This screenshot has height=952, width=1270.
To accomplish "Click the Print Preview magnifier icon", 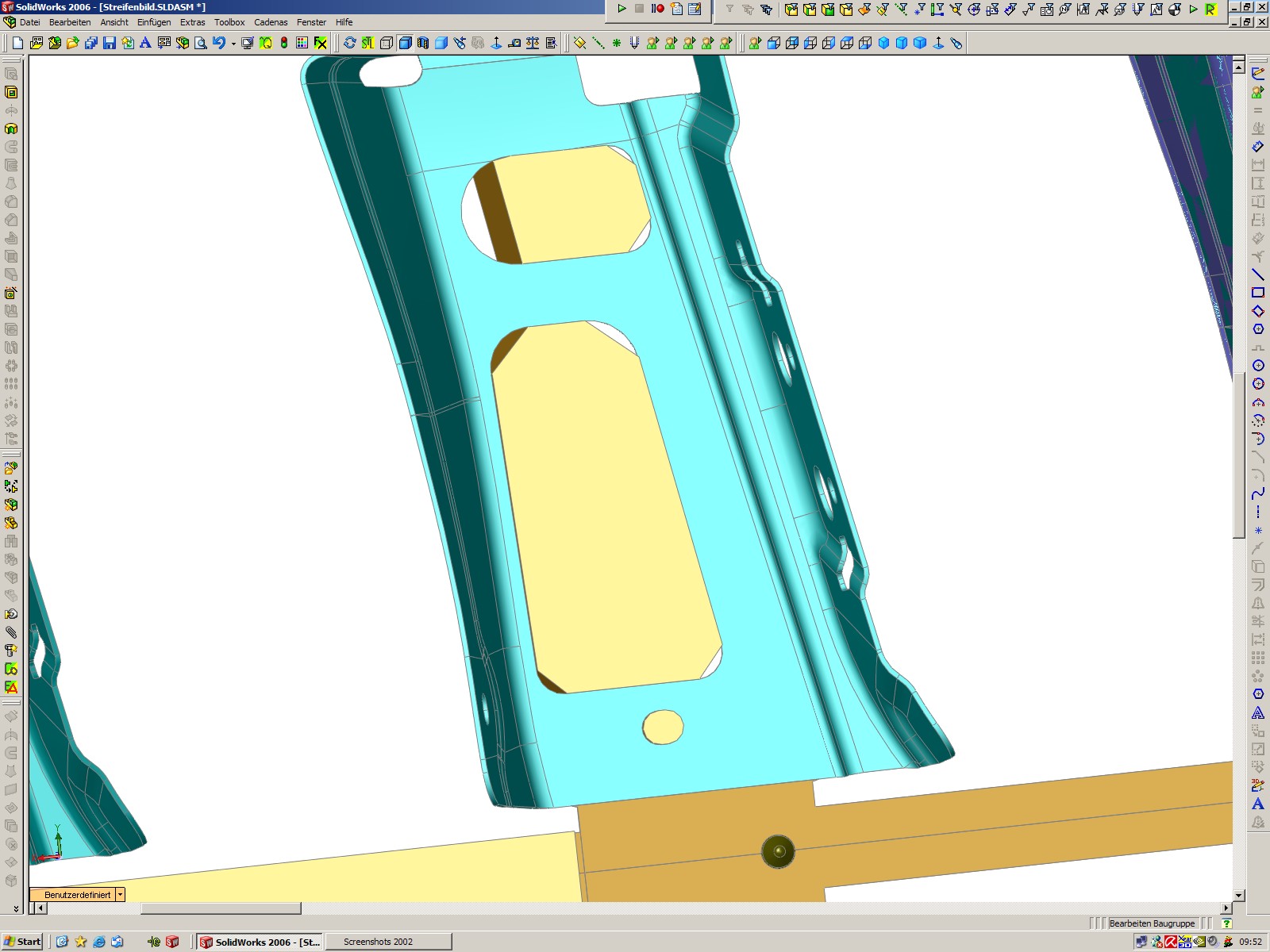I will tap(201, 43).
